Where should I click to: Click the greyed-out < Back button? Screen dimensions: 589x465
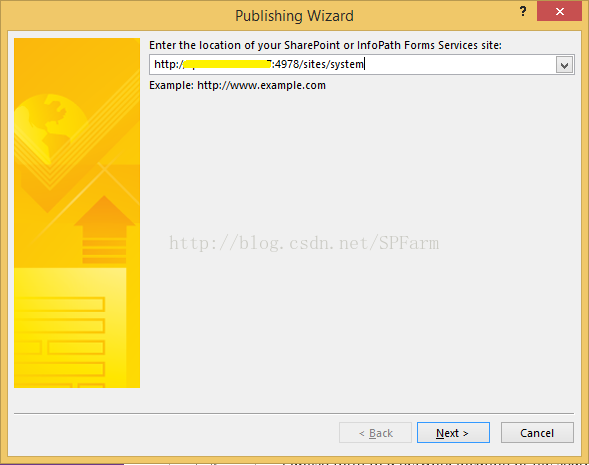(x=375, y=433)
